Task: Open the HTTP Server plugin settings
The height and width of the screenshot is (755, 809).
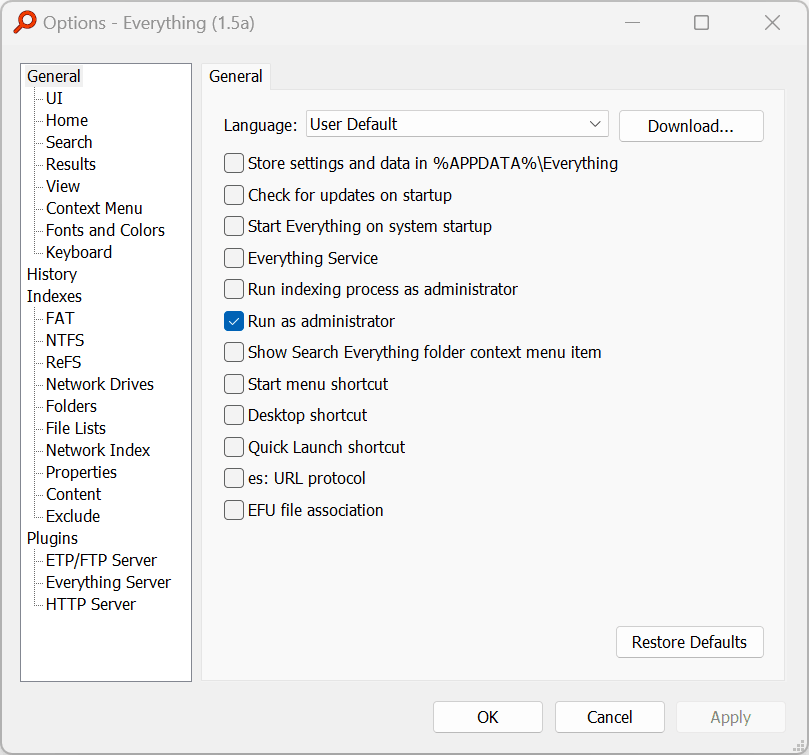Action: (x=90, y=604)
